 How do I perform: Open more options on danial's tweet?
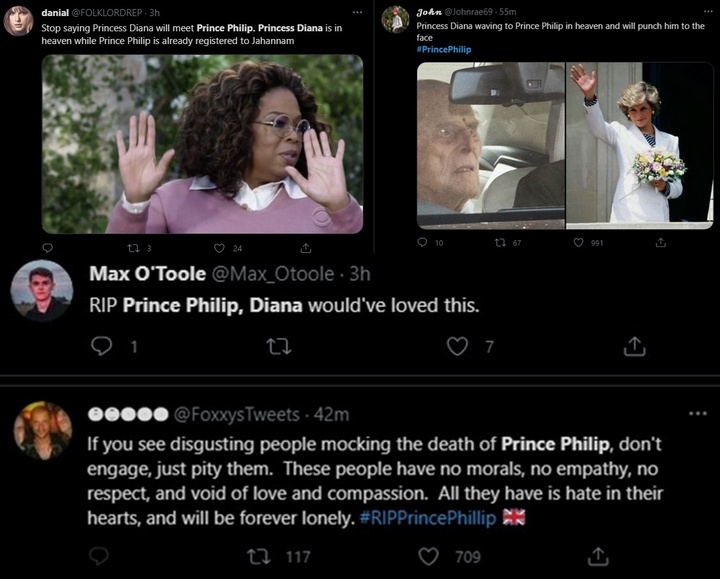point(357,12)
